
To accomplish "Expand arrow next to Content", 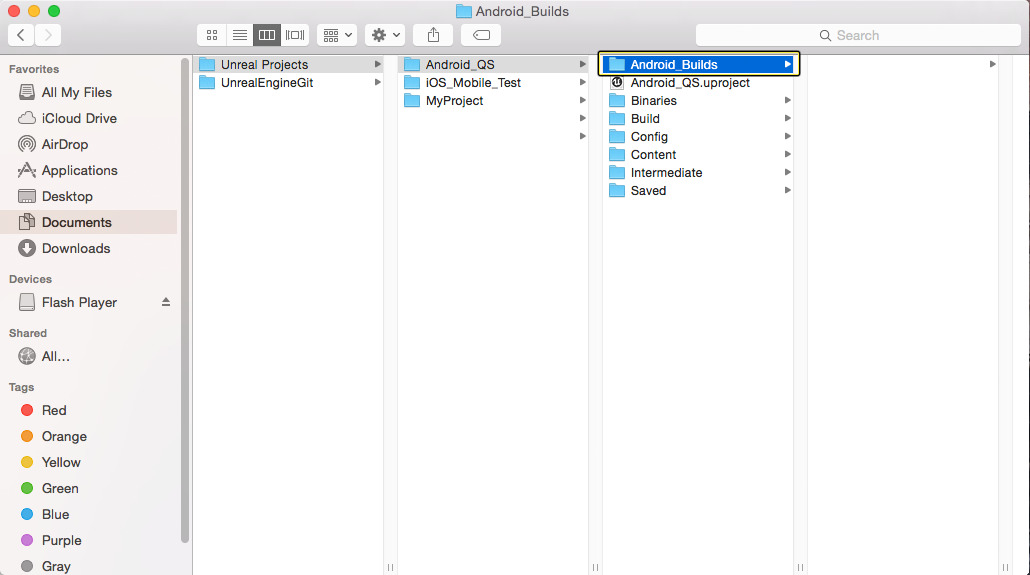I will pos(787,154).
